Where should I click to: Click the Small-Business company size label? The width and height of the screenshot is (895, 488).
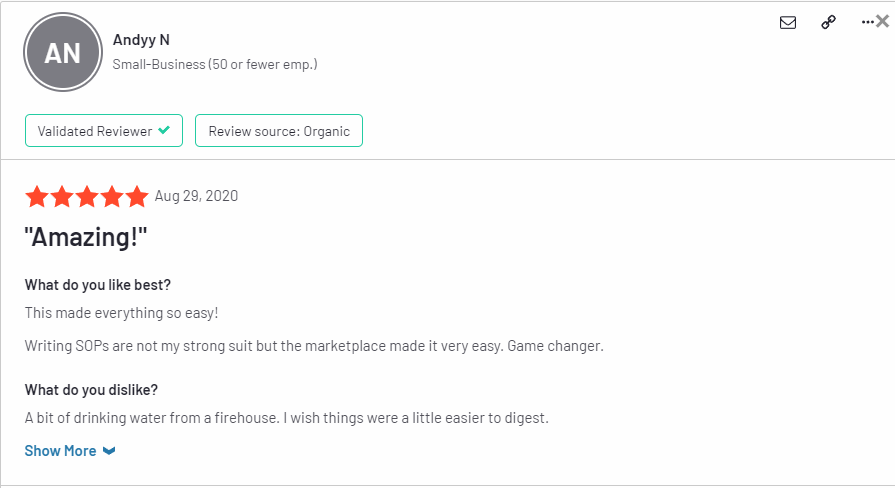pos(215,64)
